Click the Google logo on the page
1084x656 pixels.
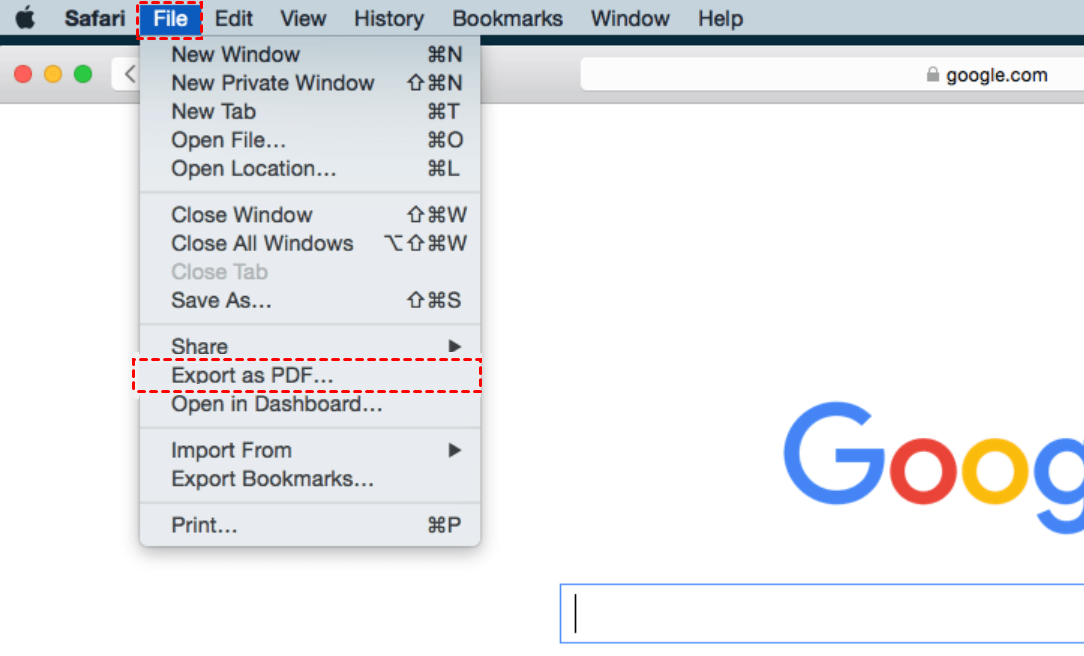tap(933, 468)
